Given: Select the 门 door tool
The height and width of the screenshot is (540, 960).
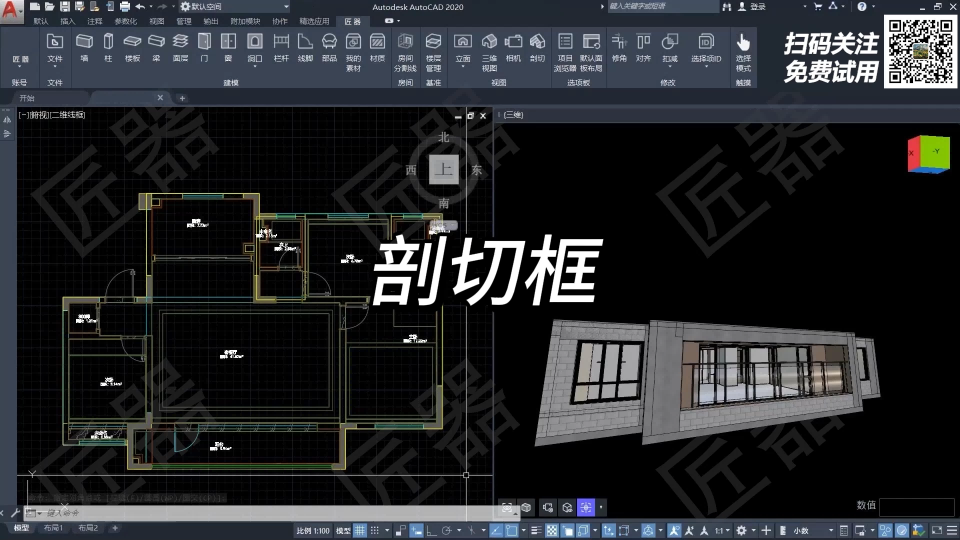Looking at the screenshot, I should (204, 48).
